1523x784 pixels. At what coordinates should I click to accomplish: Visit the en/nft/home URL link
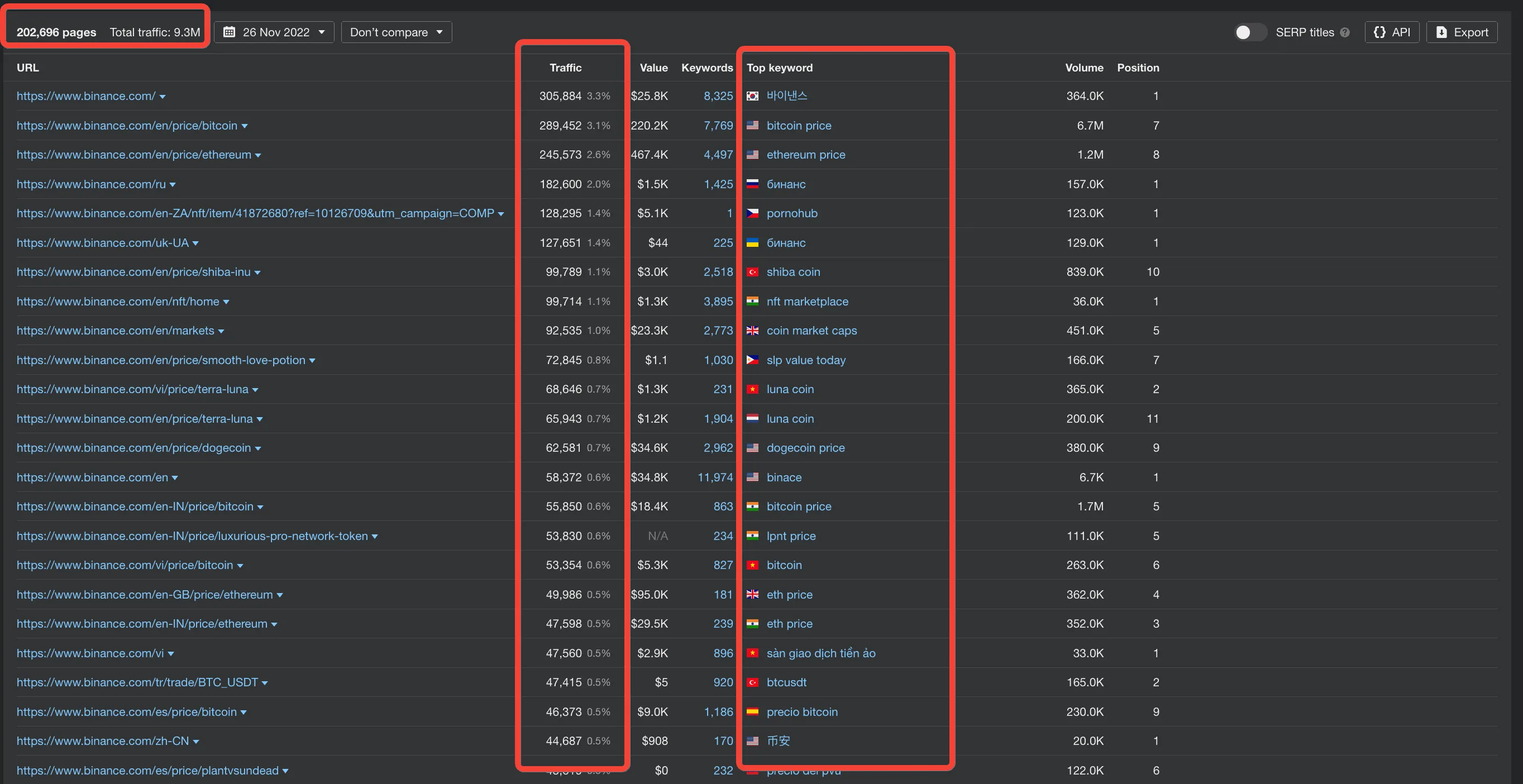tap(118, 302)
